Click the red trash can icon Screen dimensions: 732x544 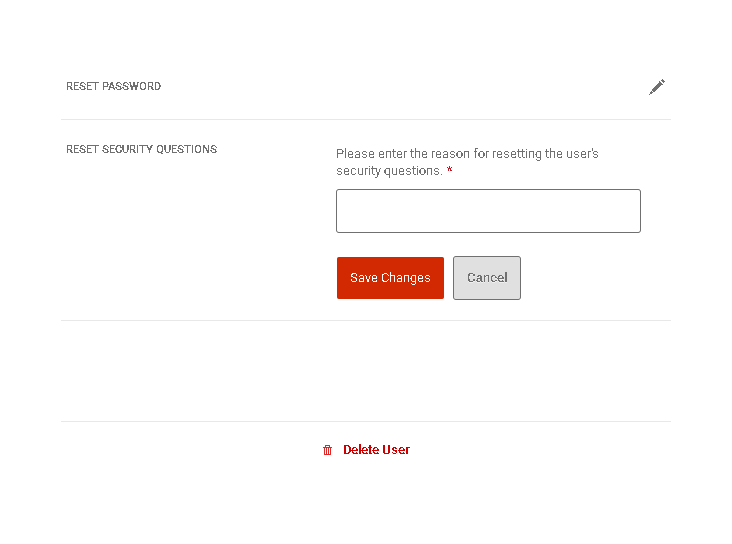[x=327, y=450]
